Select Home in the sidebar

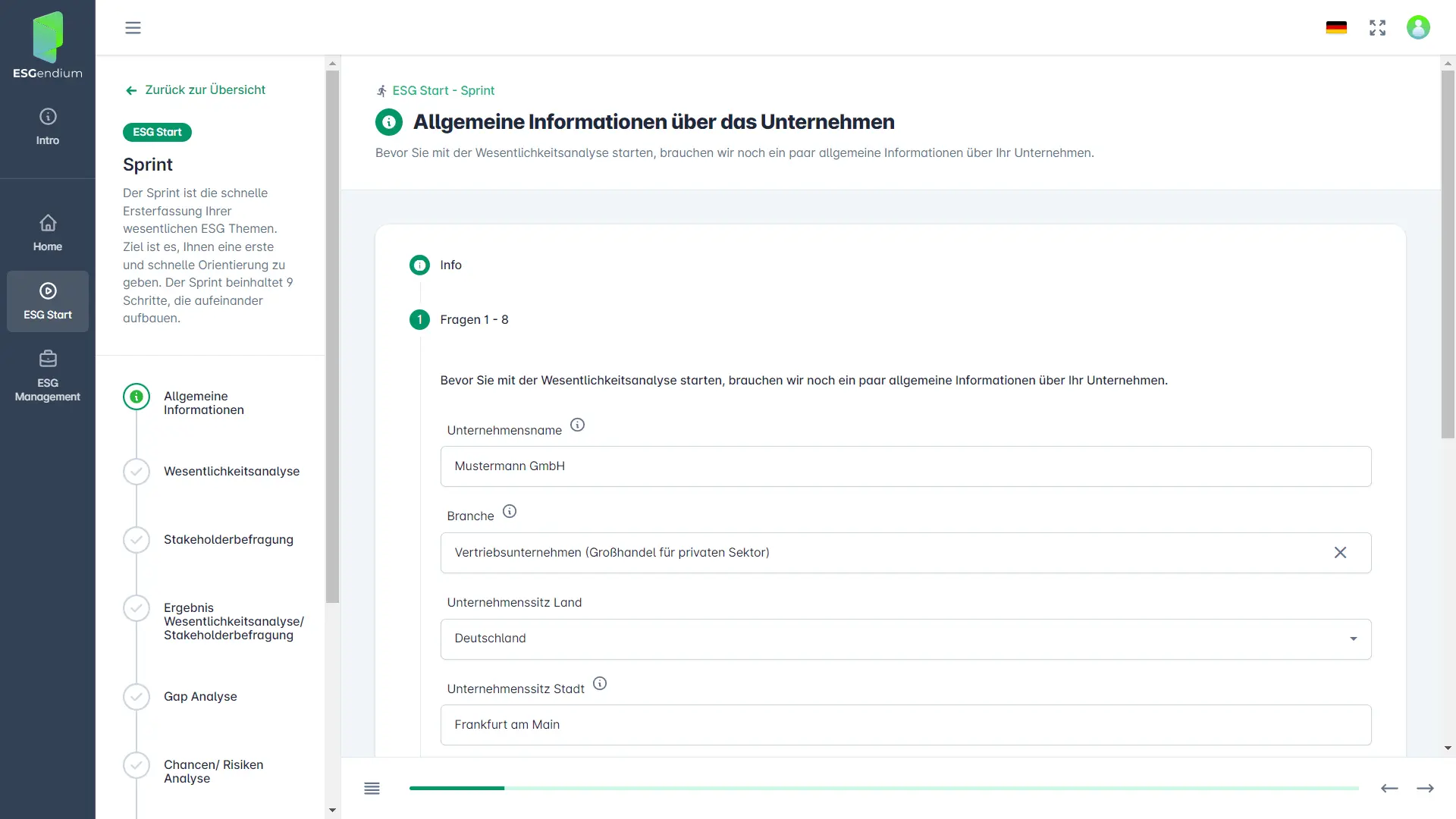47,231
